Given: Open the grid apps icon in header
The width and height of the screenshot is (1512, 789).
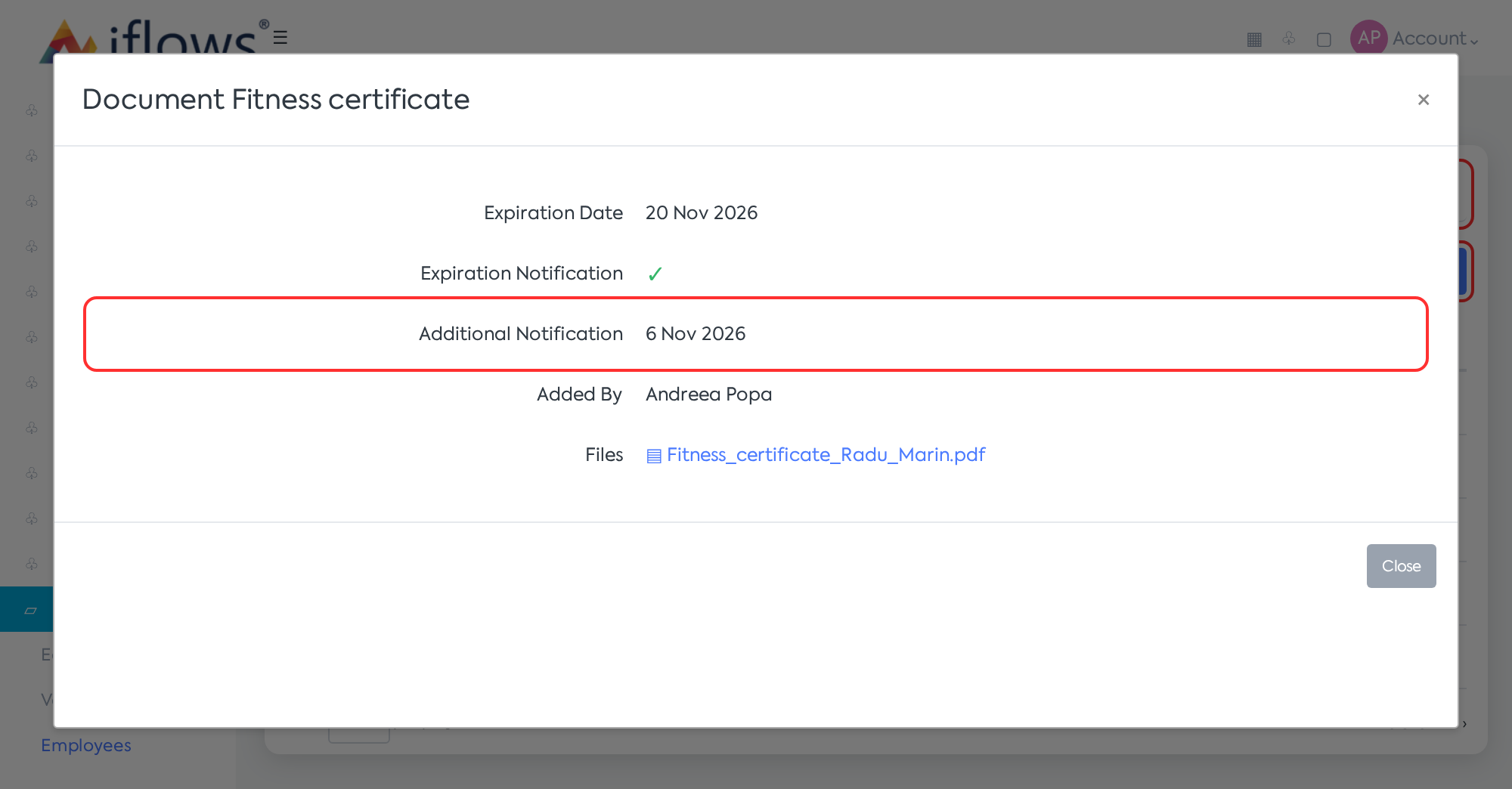Looking at the screenshot, I should click(1254, 39).
